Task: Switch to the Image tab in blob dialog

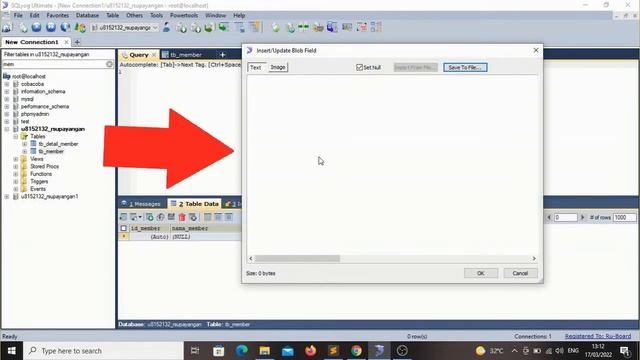Action: coord(278,67)
